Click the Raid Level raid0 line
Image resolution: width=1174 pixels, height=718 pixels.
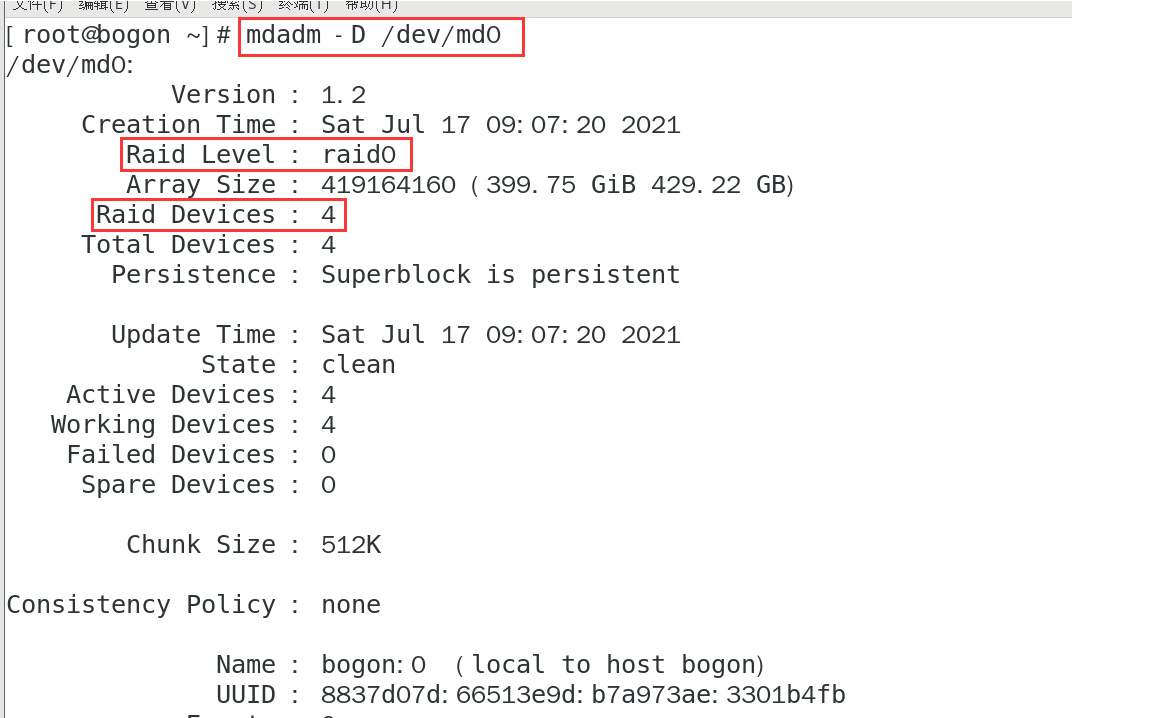[261, 155]
